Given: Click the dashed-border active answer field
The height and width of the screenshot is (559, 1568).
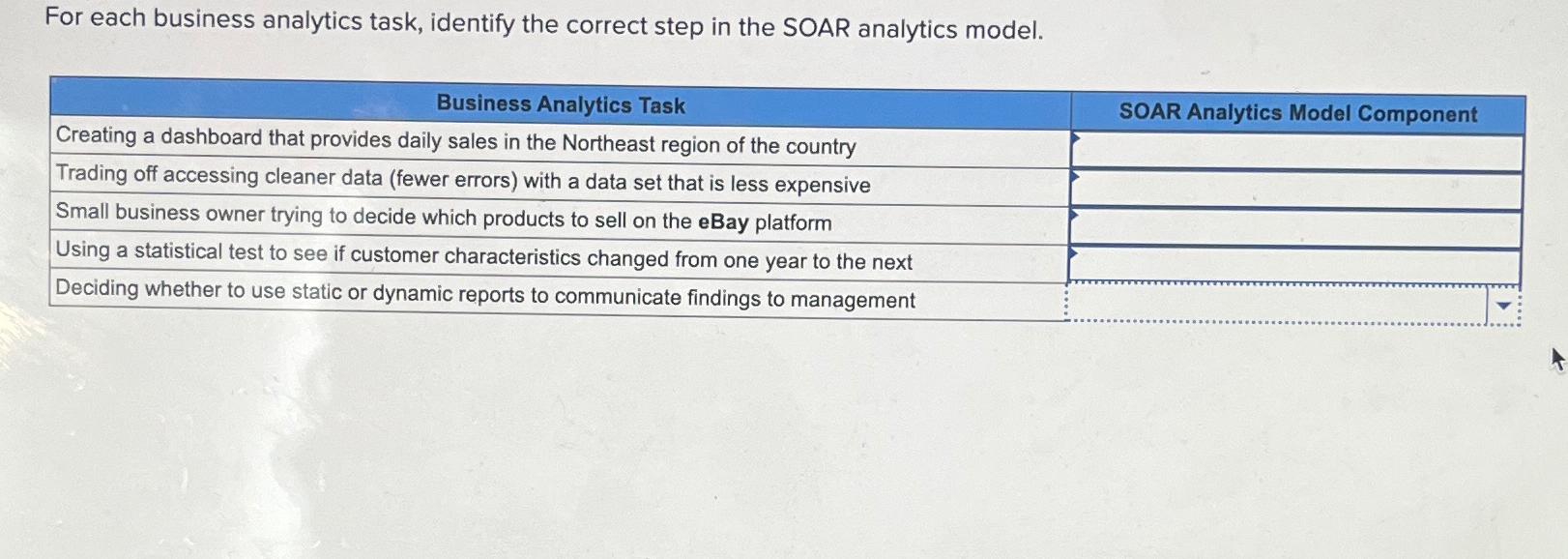Looking at the screenshot, I should coord(1276,301).
